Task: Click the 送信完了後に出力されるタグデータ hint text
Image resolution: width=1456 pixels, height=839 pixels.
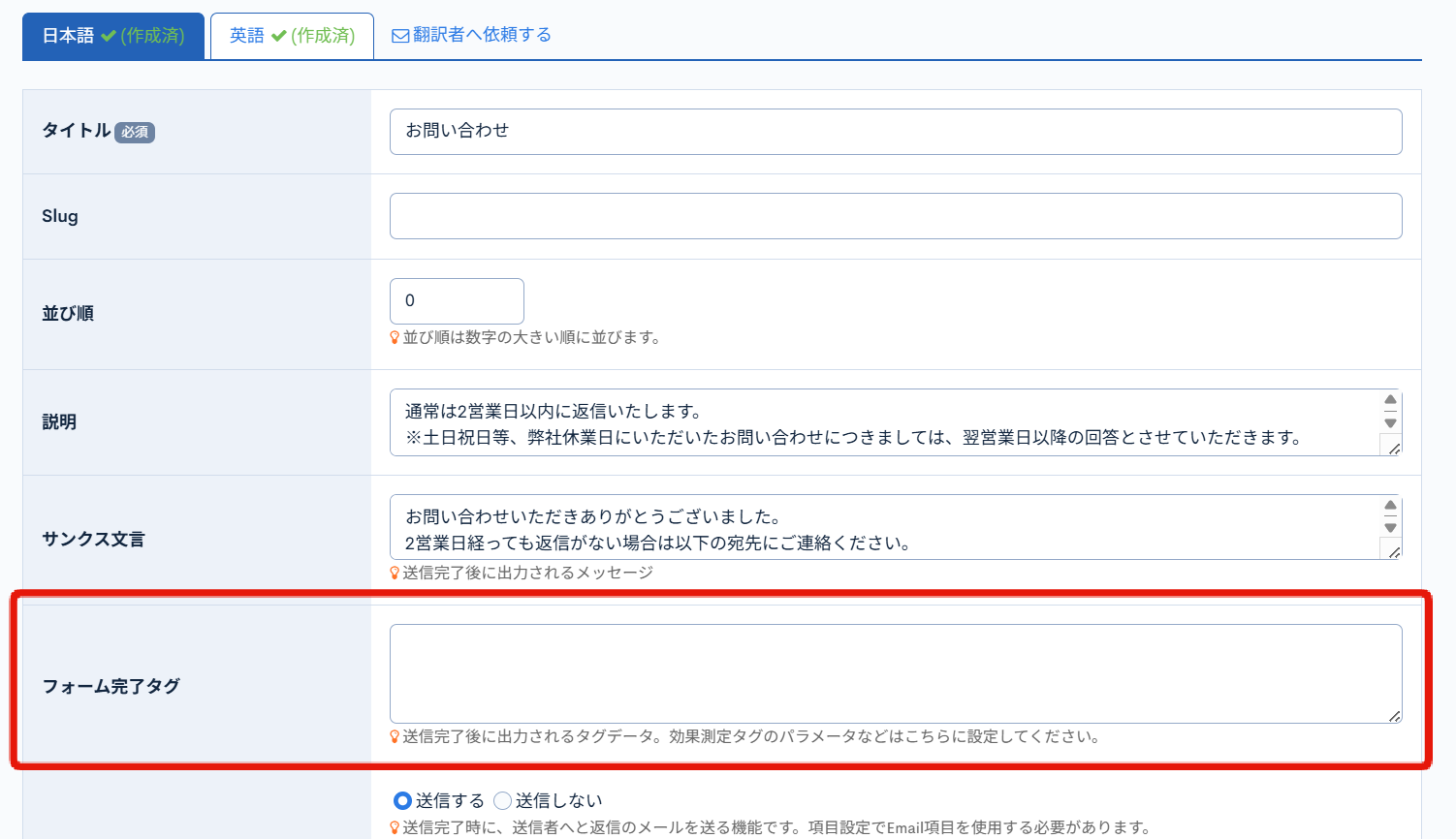Action: pos(752,736)
